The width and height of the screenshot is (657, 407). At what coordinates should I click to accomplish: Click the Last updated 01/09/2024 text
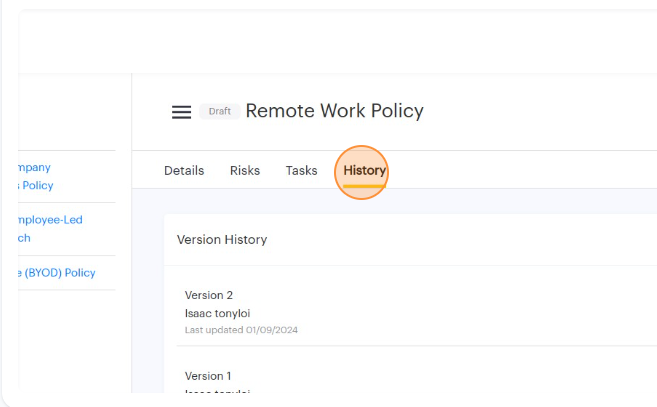(241, 330)
